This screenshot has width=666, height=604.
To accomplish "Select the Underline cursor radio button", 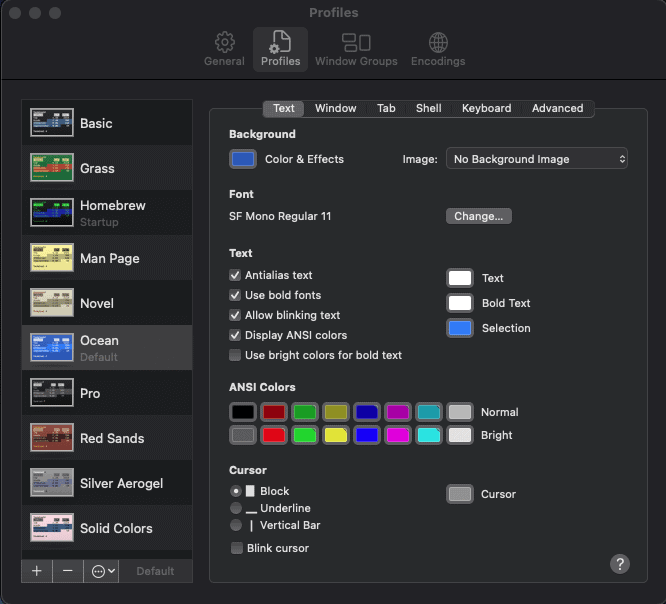I will (236, 508).
